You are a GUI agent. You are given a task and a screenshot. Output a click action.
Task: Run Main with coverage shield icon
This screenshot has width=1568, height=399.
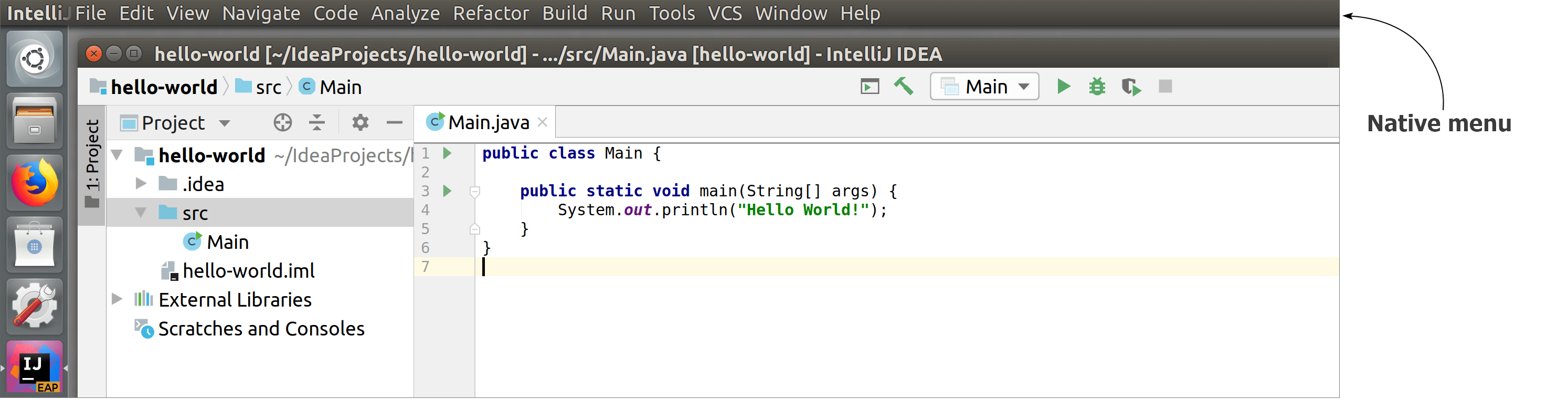(1131, 87)
